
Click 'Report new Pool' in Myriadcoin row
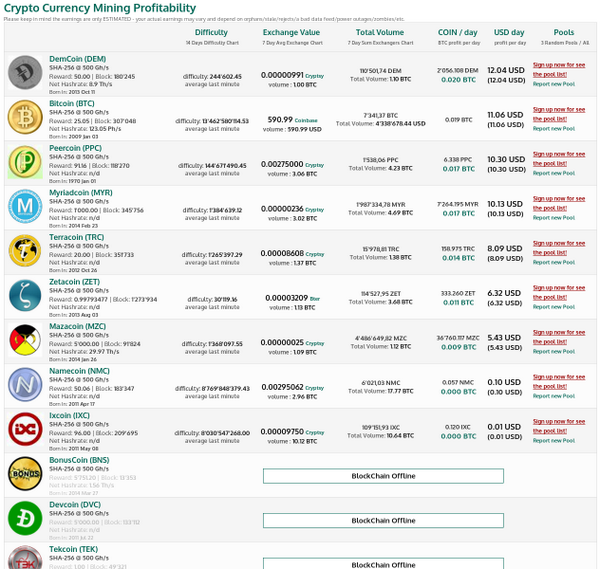(x=554, y=218)
